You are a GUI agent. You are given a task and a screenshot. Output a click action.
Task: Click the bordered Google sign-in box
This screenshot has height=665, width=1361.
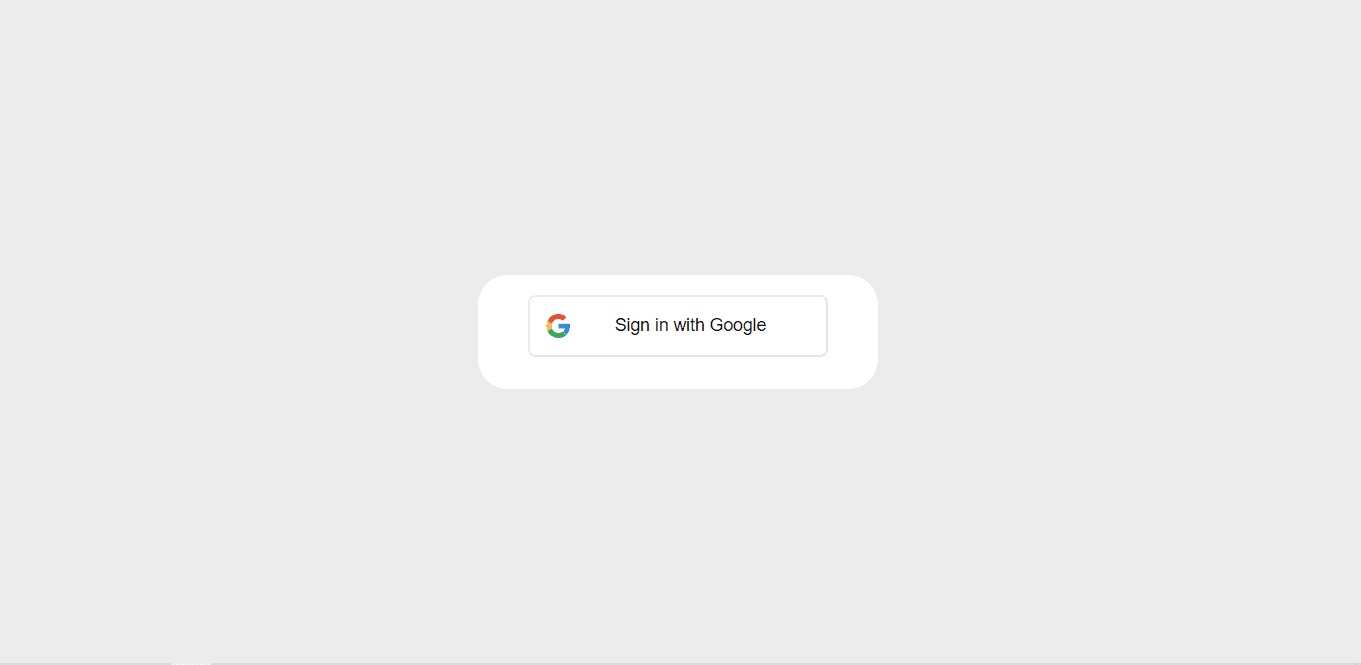click(x=678, y=326)
